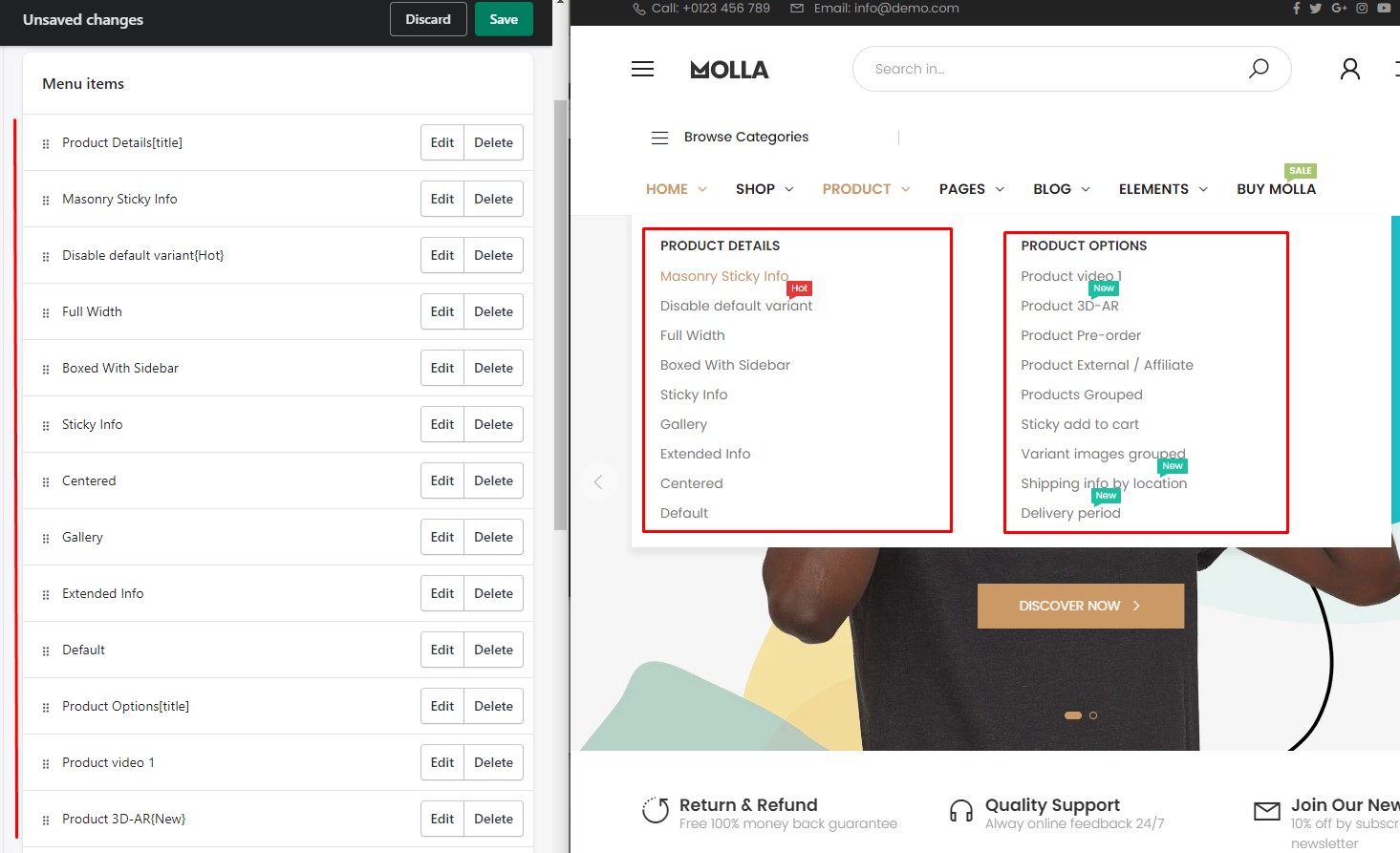1400x853 pixels.
Task: Click the search magnifier icon
Action: pyautogui.click(x=1259, y=69)
